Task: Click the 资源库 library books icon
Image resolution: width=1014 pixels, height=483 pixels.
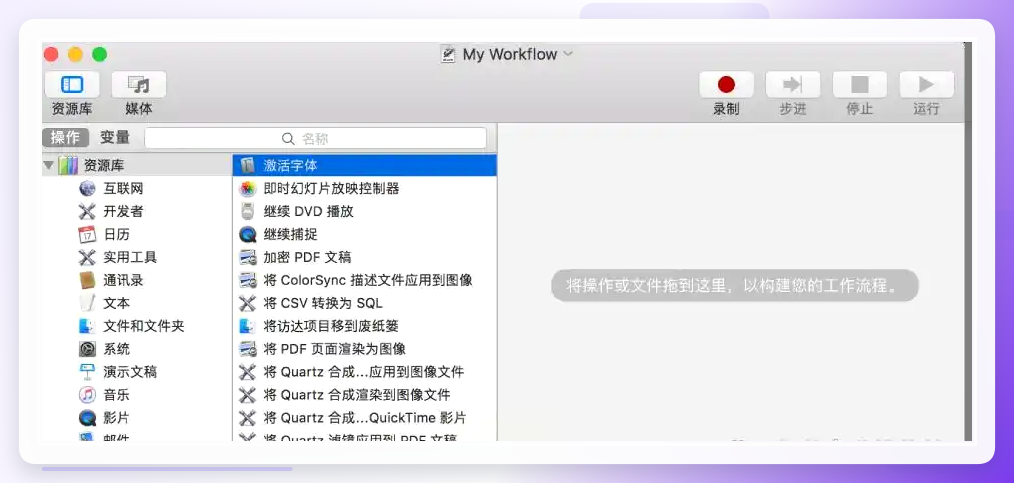Action: [68, 166]
